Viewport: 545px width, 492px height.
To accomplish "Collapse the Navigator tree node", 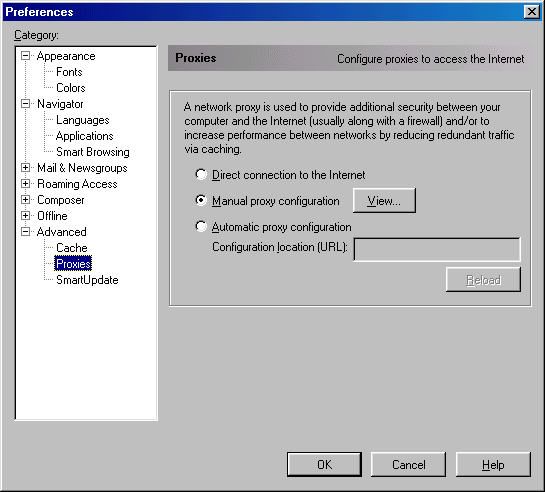I will (25, 104).
